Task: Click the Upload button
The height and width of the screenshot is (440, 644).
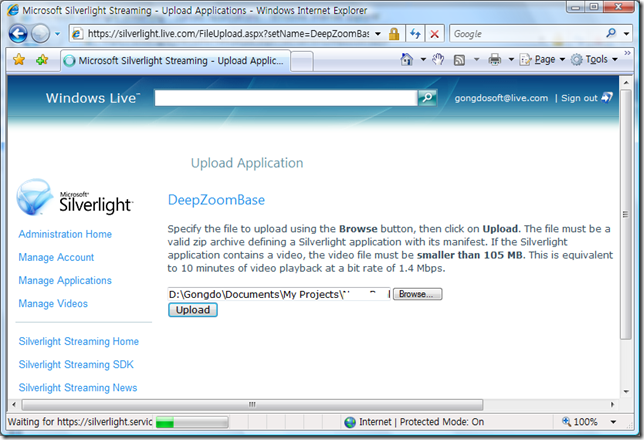Action: [x=193, y=310]
